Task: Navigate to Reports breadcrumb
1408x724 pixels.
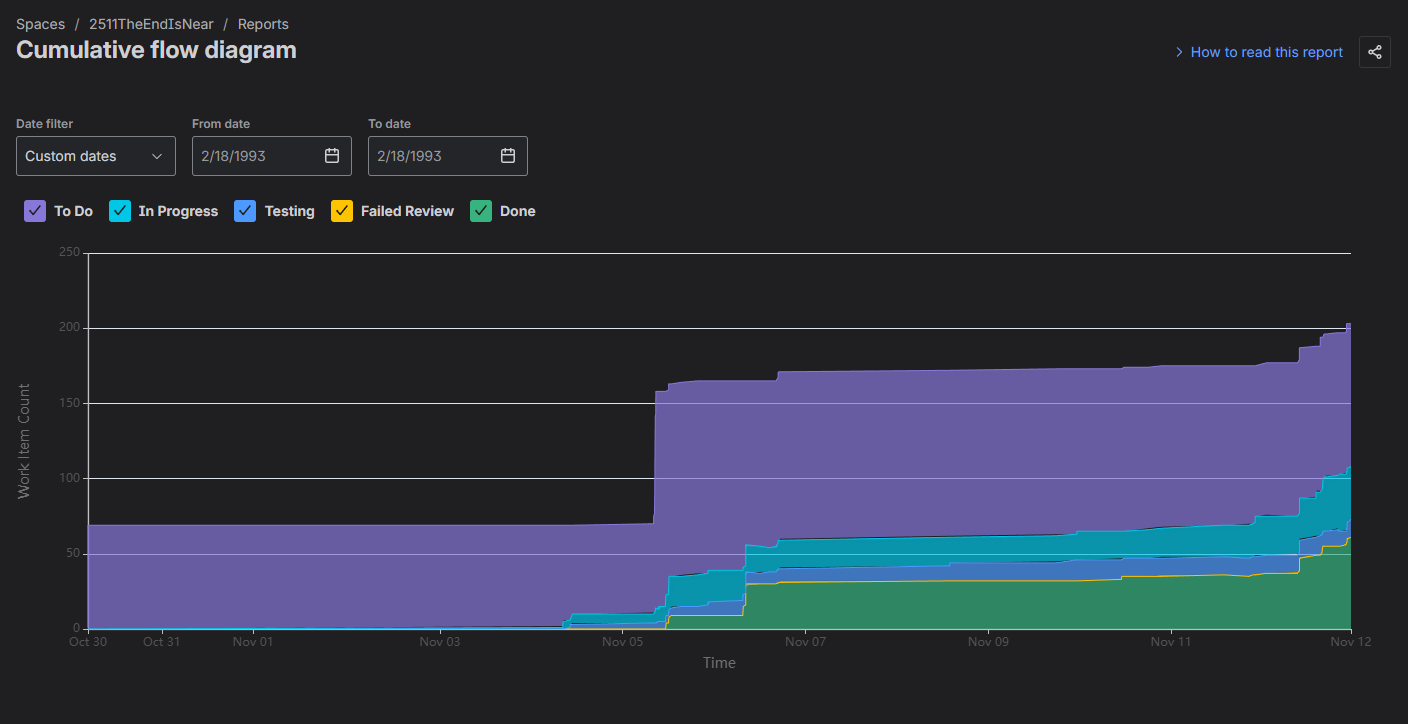Action: pos(263,24)
